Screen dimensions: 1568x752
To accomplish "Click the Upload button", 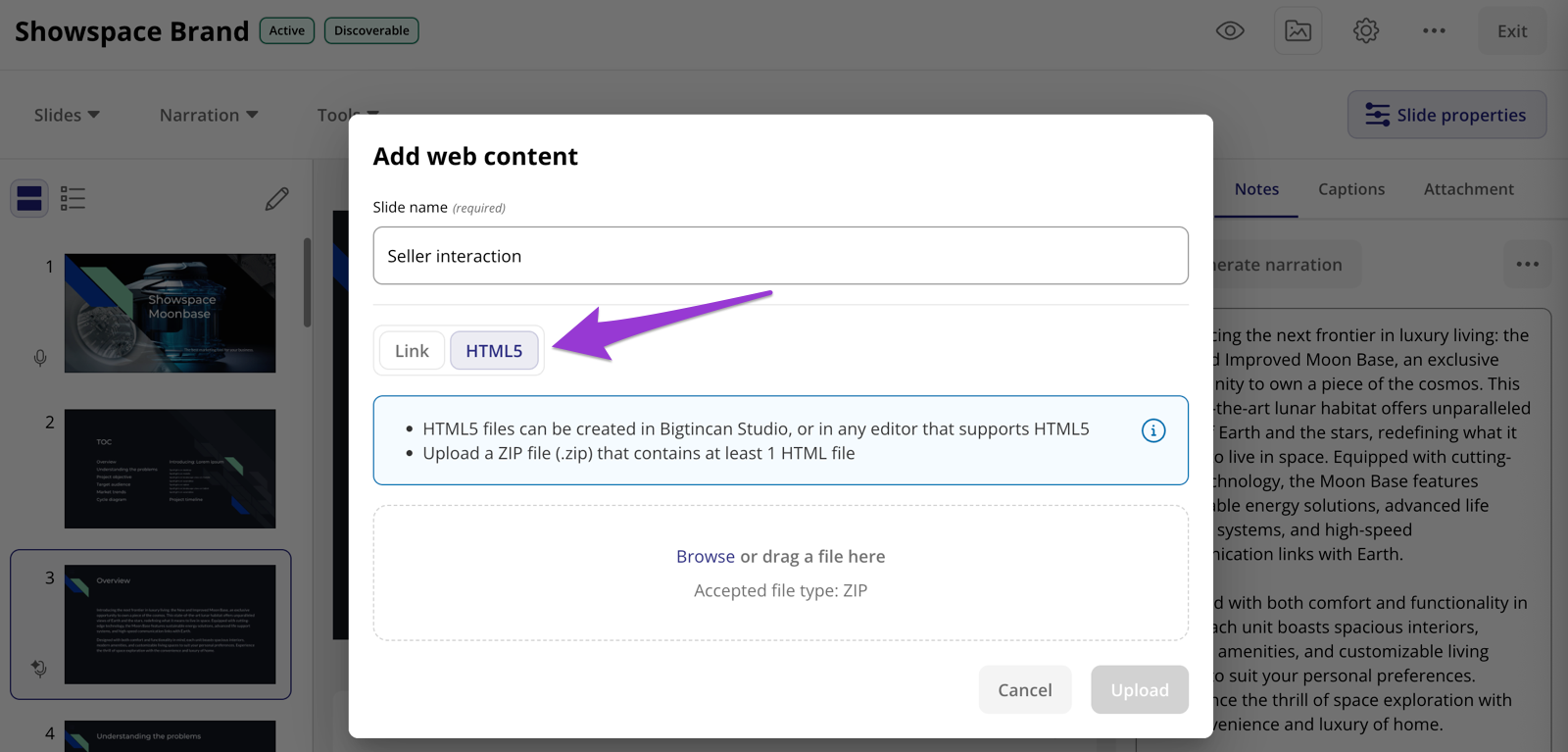I will [x=1140, y=689].
